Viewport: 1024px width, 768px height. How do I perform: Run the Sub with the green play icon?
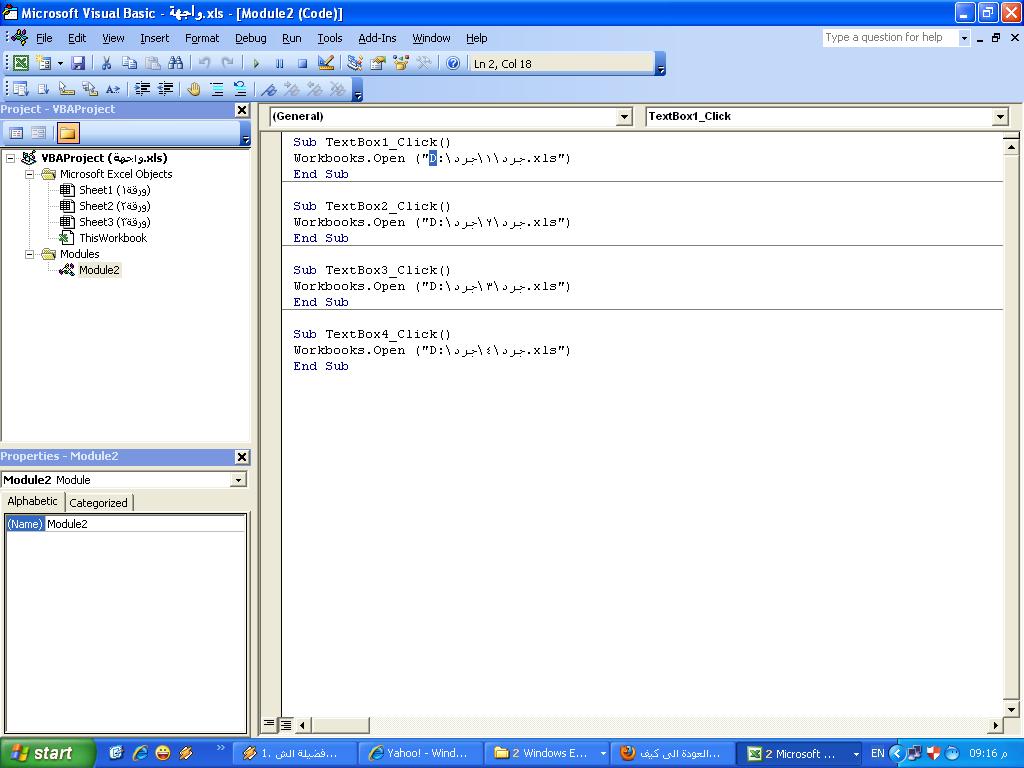pyautogui.click(x=256, y=63)
